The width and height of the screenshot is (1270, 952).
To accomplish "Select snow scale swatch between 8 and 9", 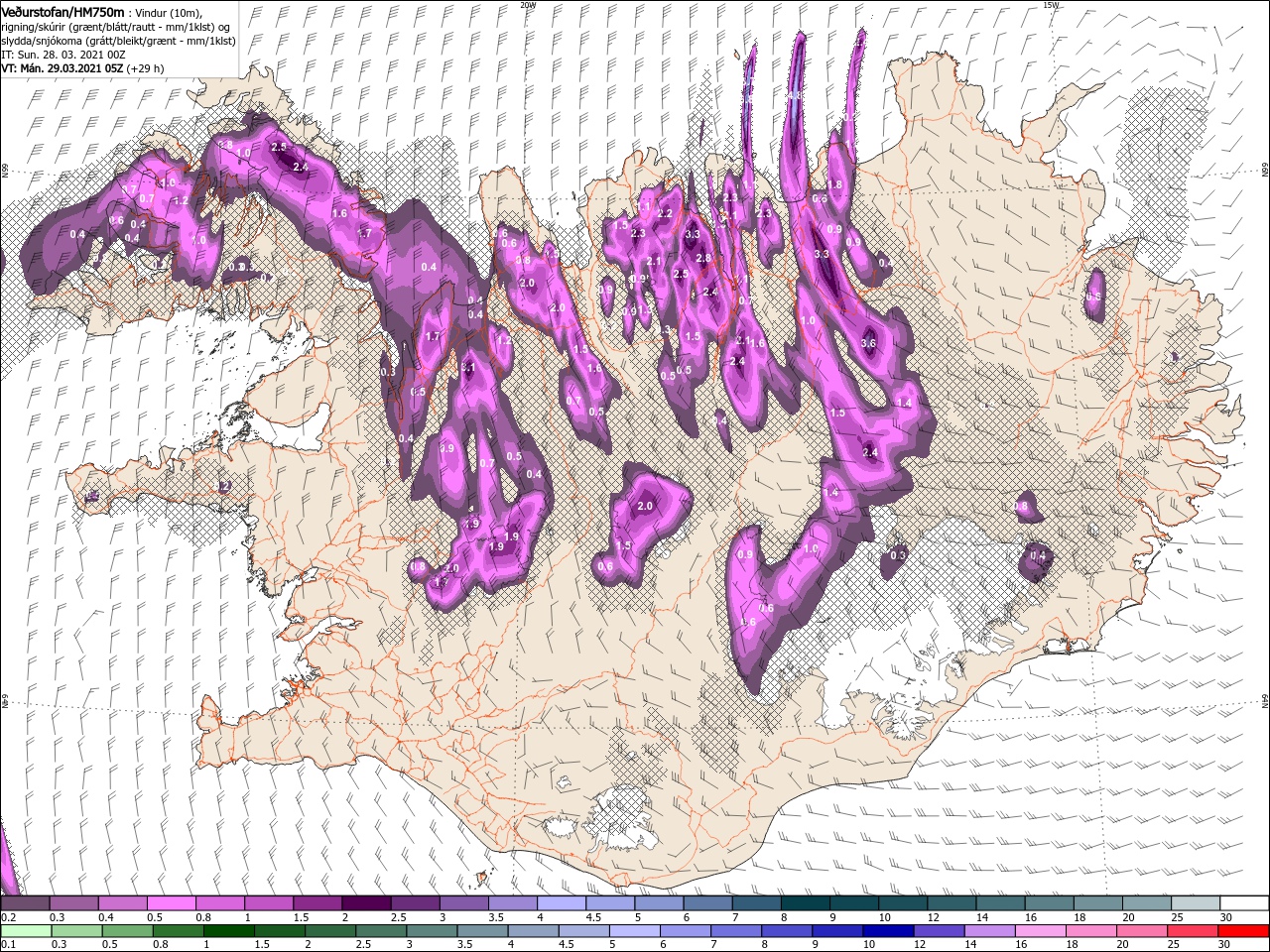I will (806, 902).
